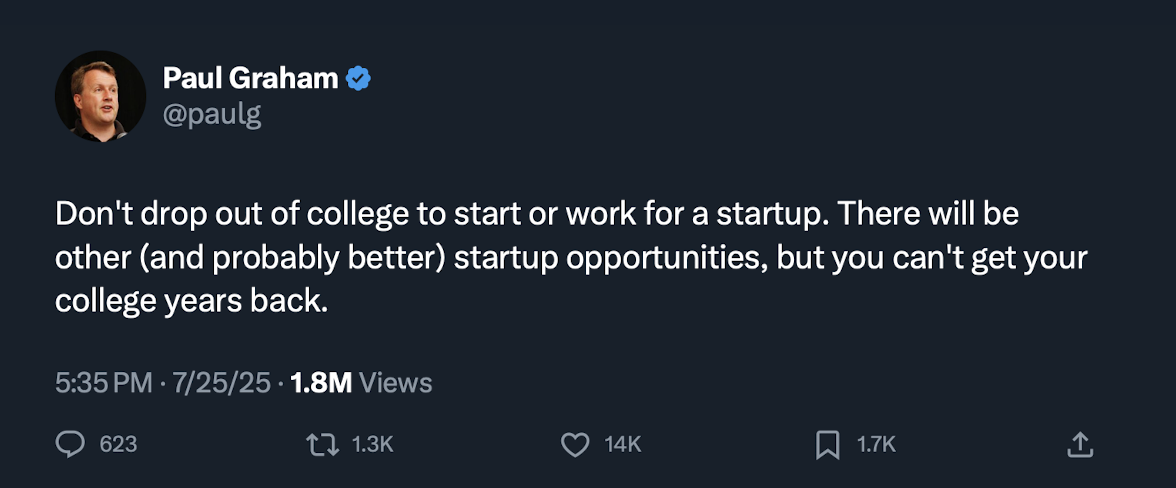Like the tweet with the heart icon
This screenshot has height=488, width=1176.
[x=575, y=444]
